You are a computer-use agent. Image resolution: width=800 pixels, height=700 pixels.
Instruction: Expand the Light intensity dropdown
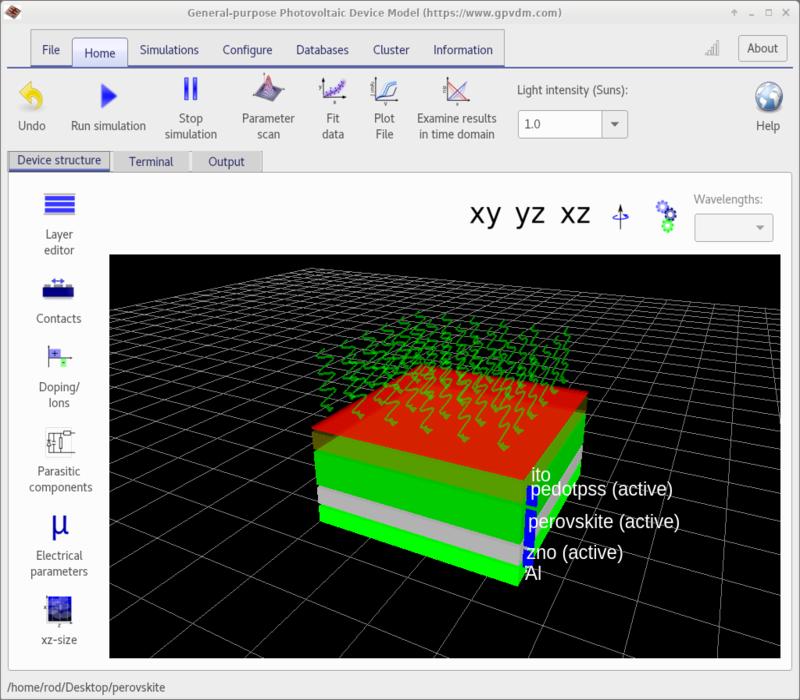(x=614, y=124)
